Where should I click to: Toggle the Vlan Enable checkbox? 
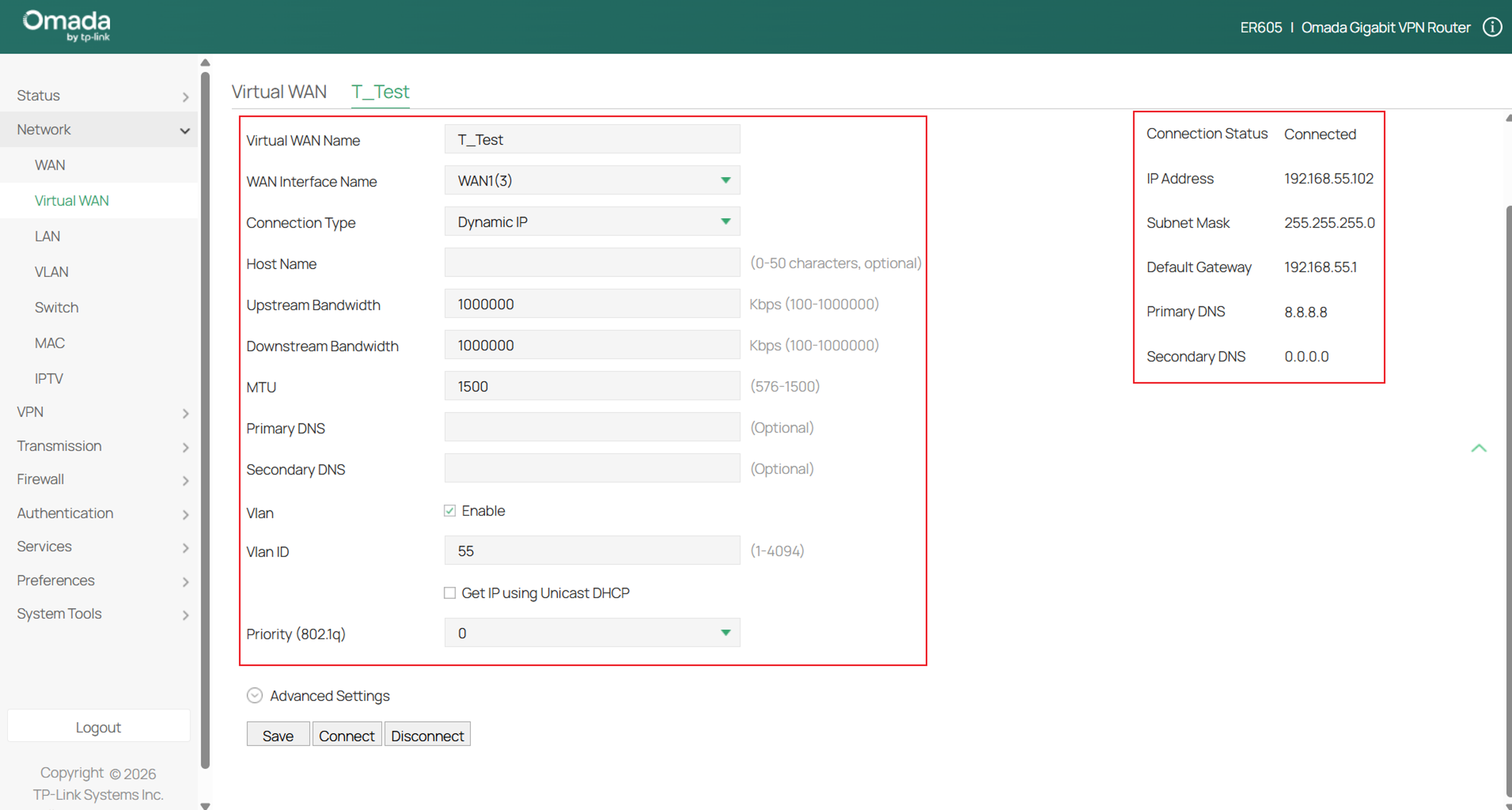tap(450, 511)
